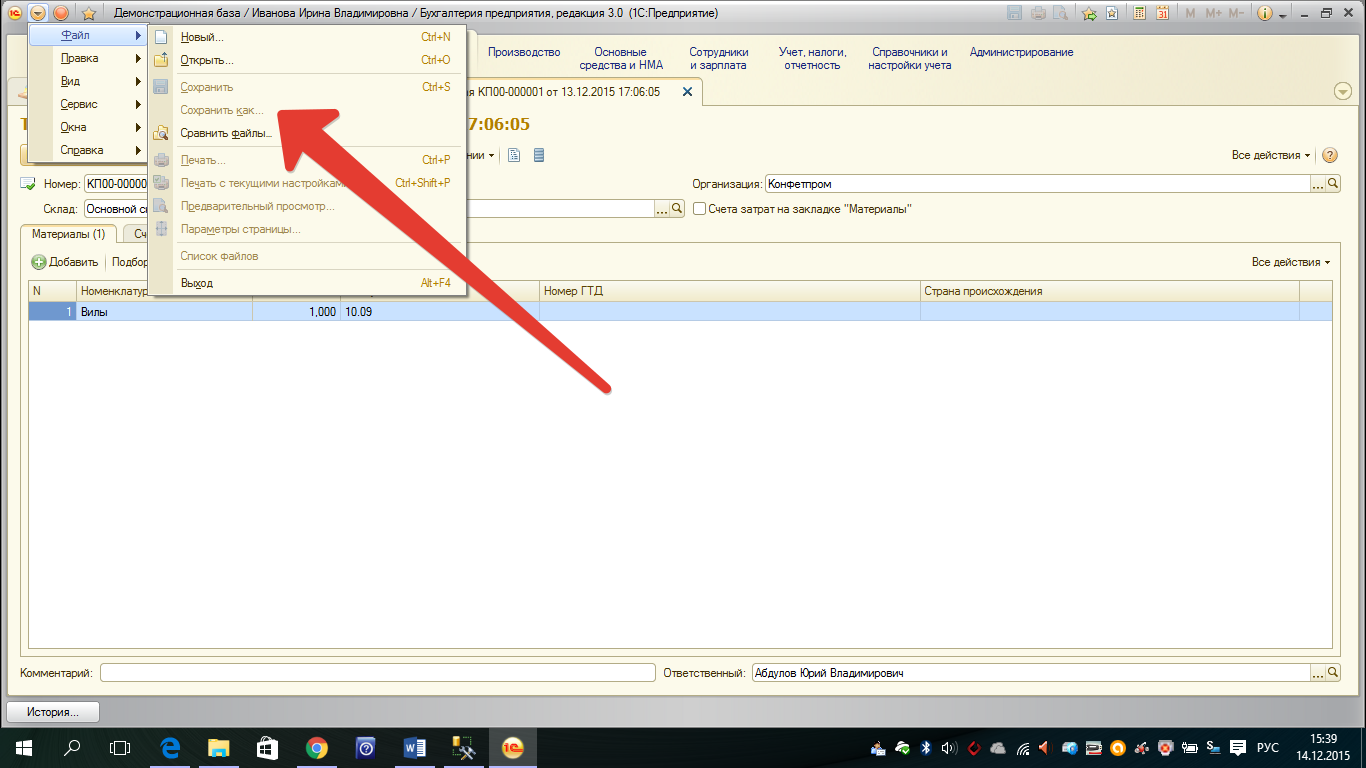Open the calculator icon
This screenshot has height=768, width=1366.
1138,13
